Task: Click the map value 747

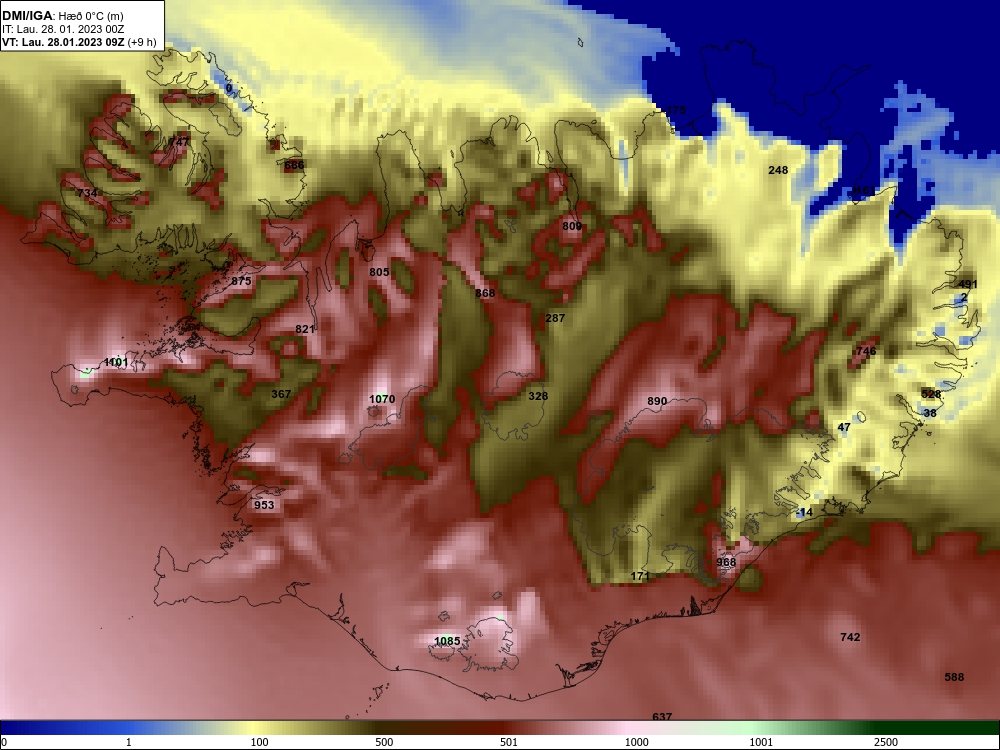Action: (179, 142)
